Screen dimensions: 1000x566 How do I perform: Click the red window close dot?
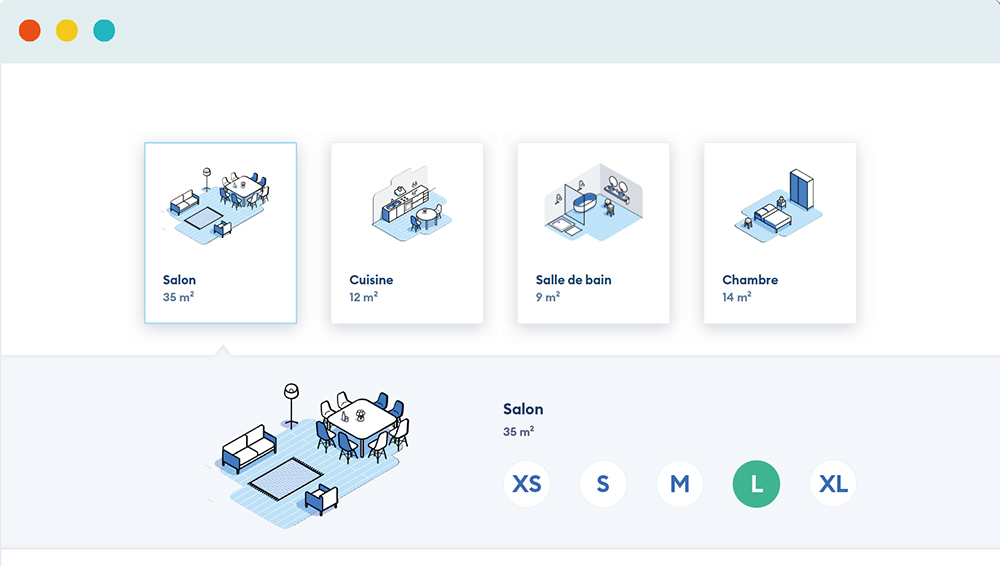click(x=30, y=31)
